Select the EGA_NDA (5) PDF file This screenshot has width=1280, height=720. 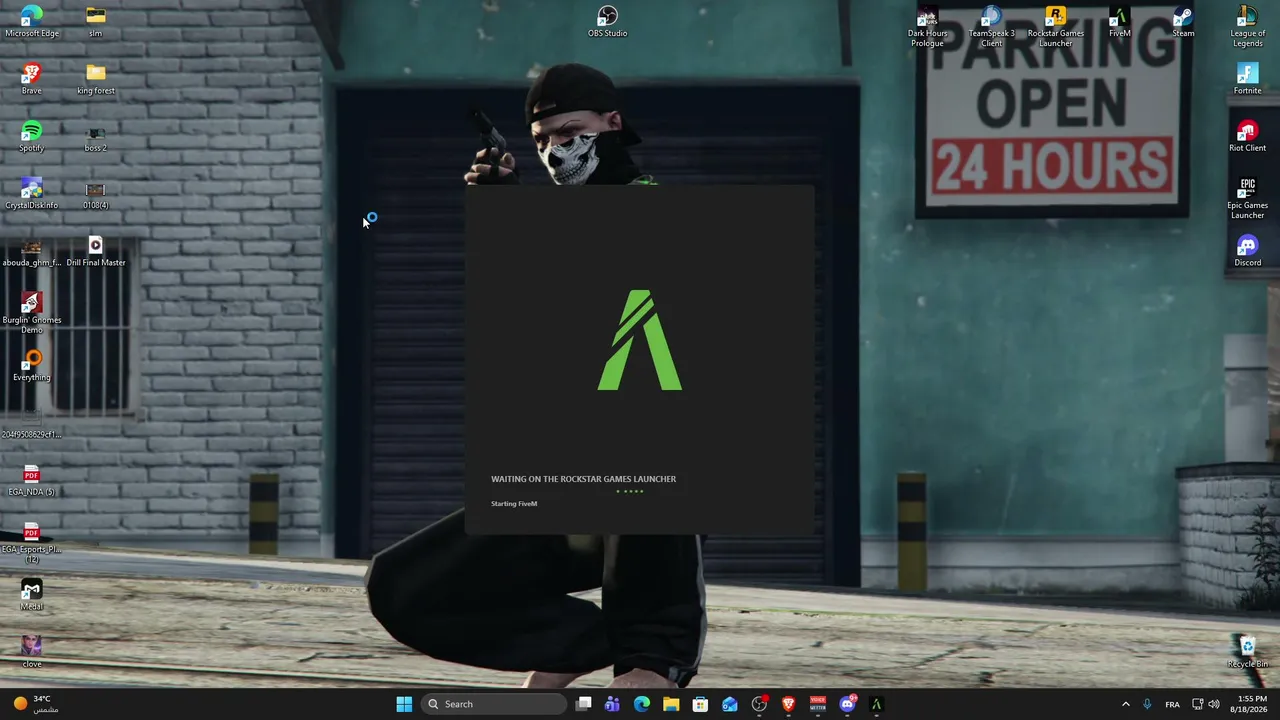(x=32, y=481)
